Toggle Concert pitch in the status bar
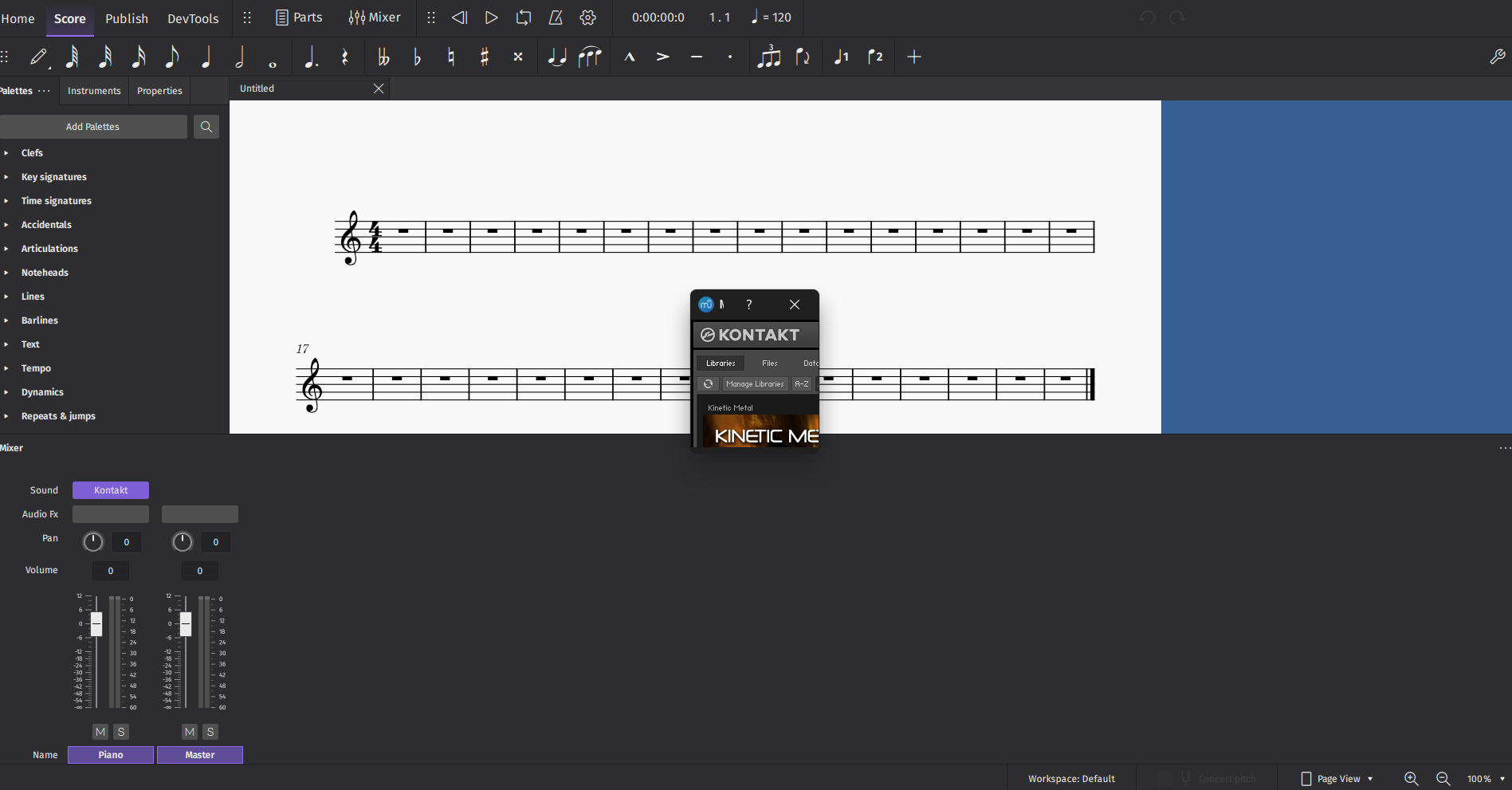1512x790 pixels. click(1217, 777)
